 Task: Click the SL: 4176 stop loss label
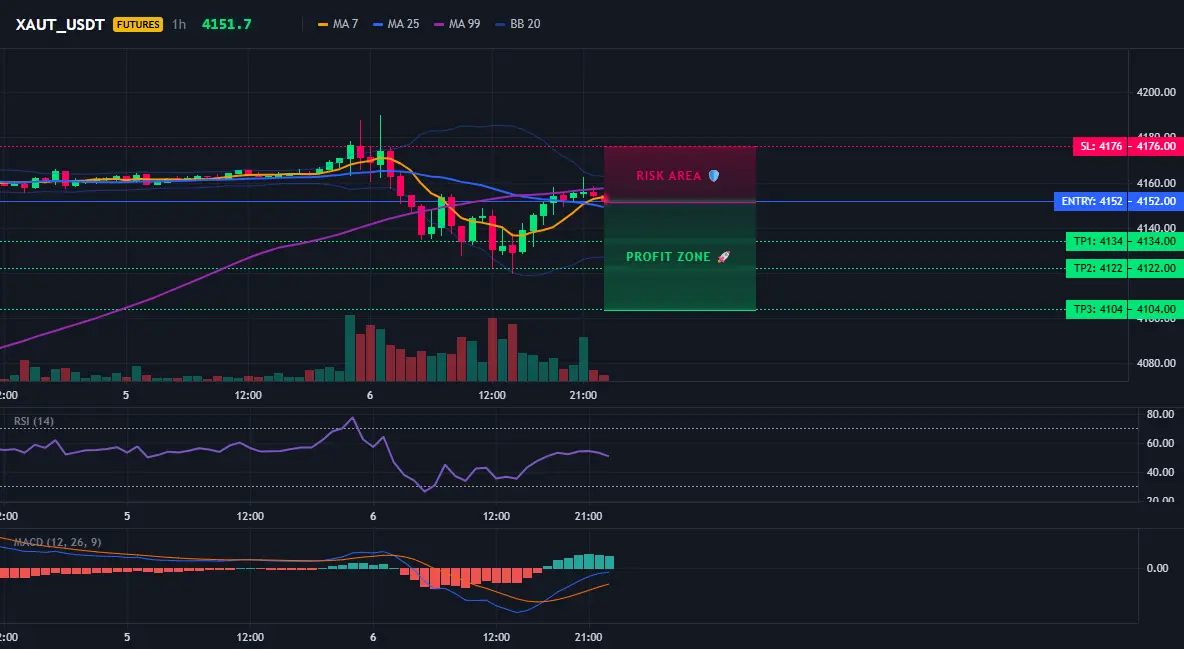[1101, 147]
